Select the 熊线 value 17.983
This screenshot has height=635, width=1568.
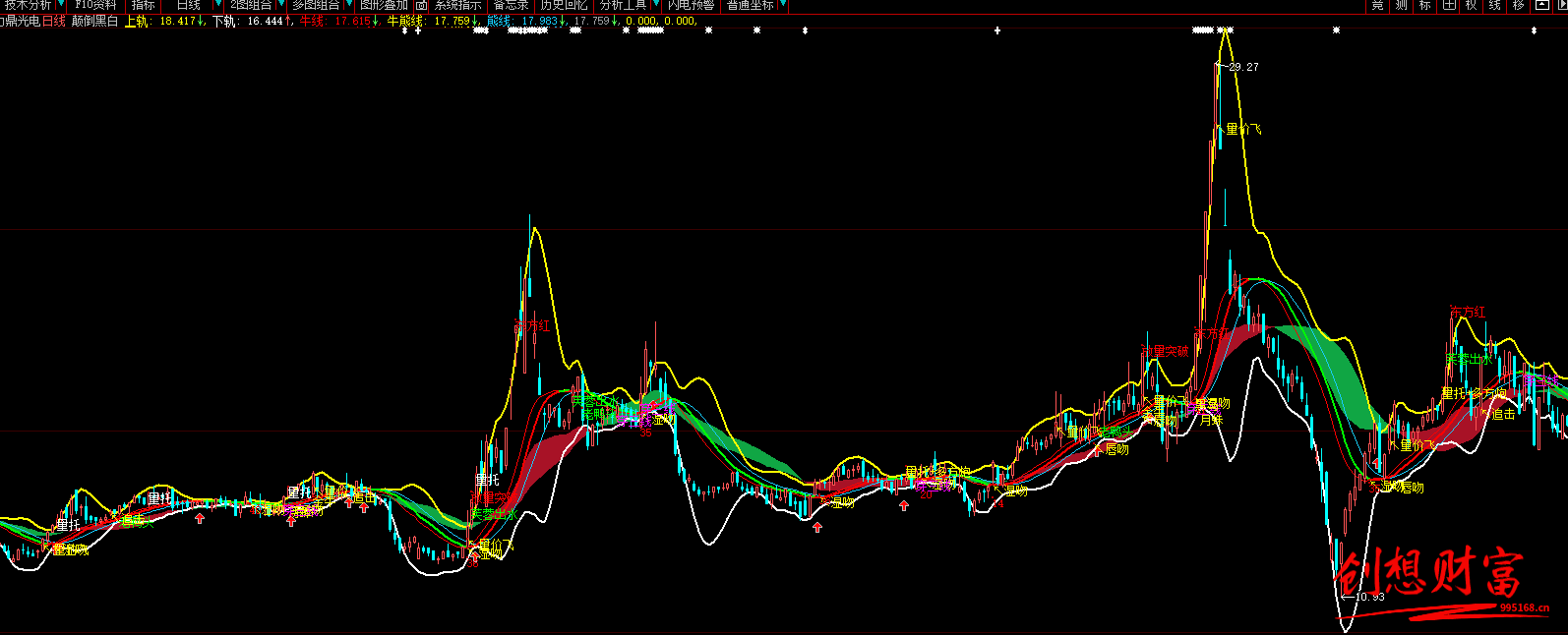[x=540, y=21]
